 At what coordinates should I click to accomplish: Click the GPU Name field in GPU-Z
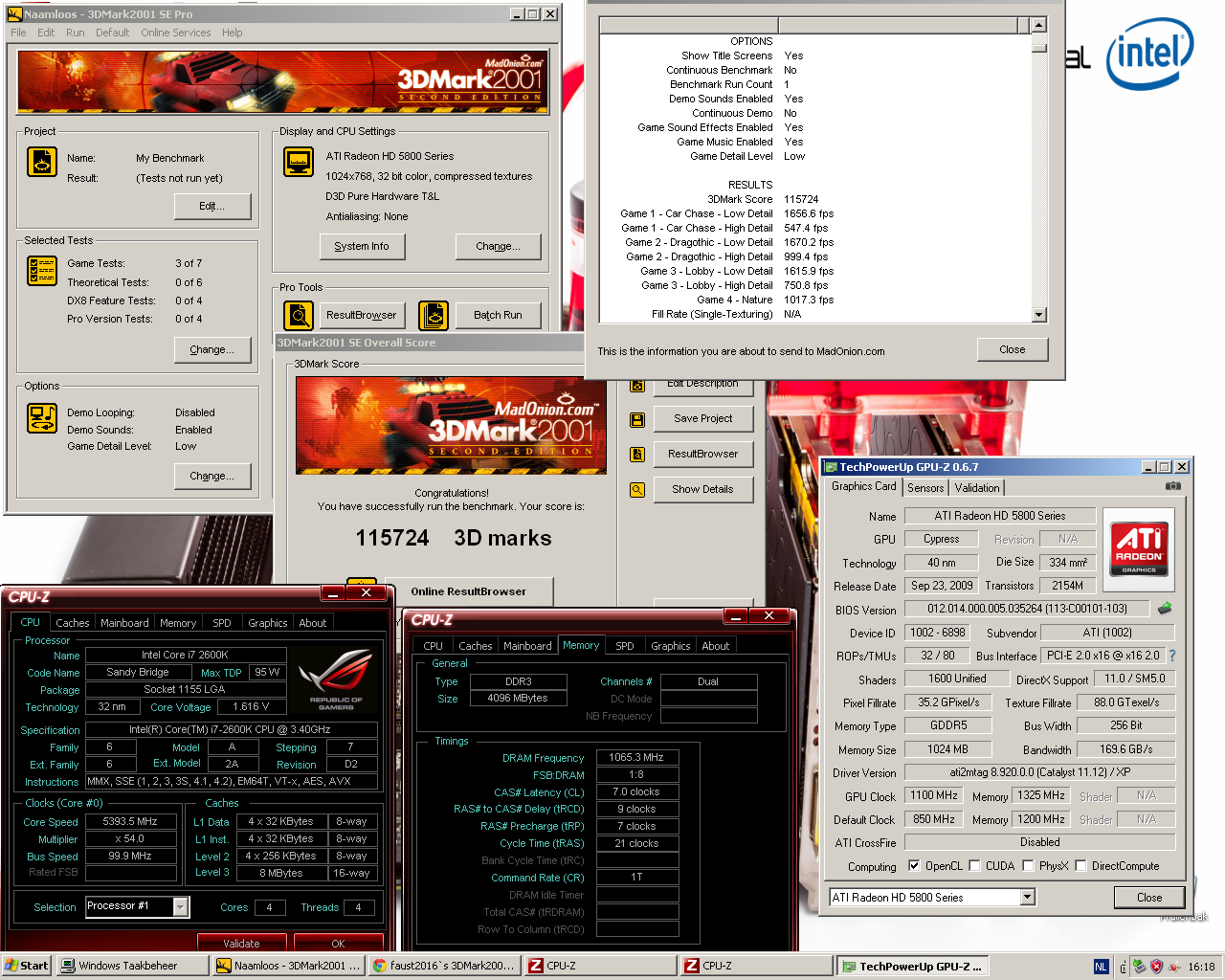(x=1000, y=516)
